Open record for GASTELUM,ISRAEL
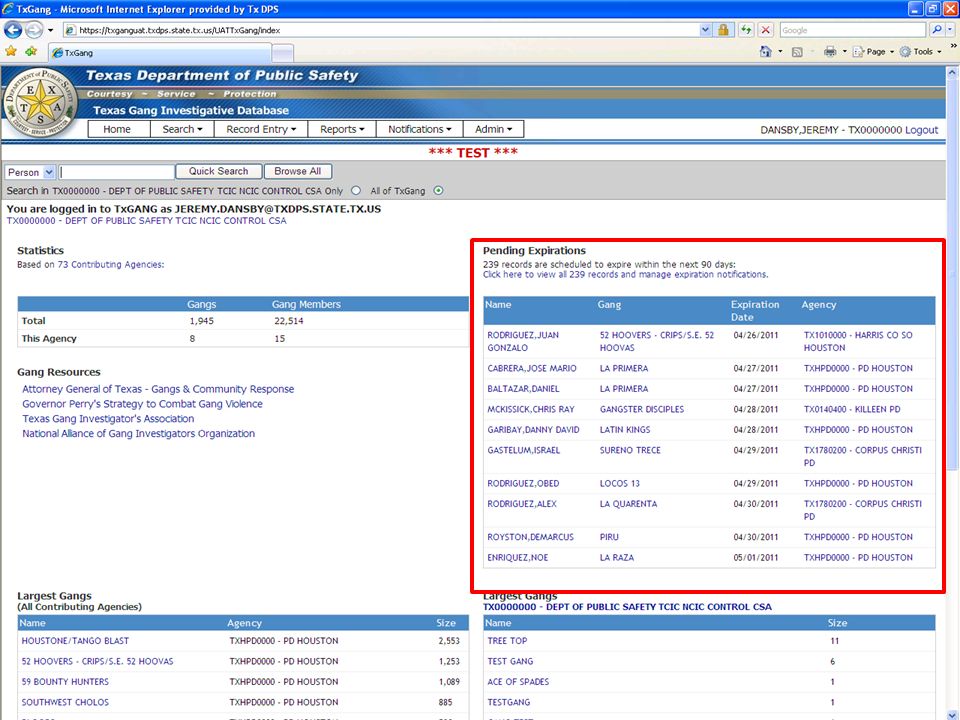The height and width of the screenshot is (720, 960). (x=523, y=451)
